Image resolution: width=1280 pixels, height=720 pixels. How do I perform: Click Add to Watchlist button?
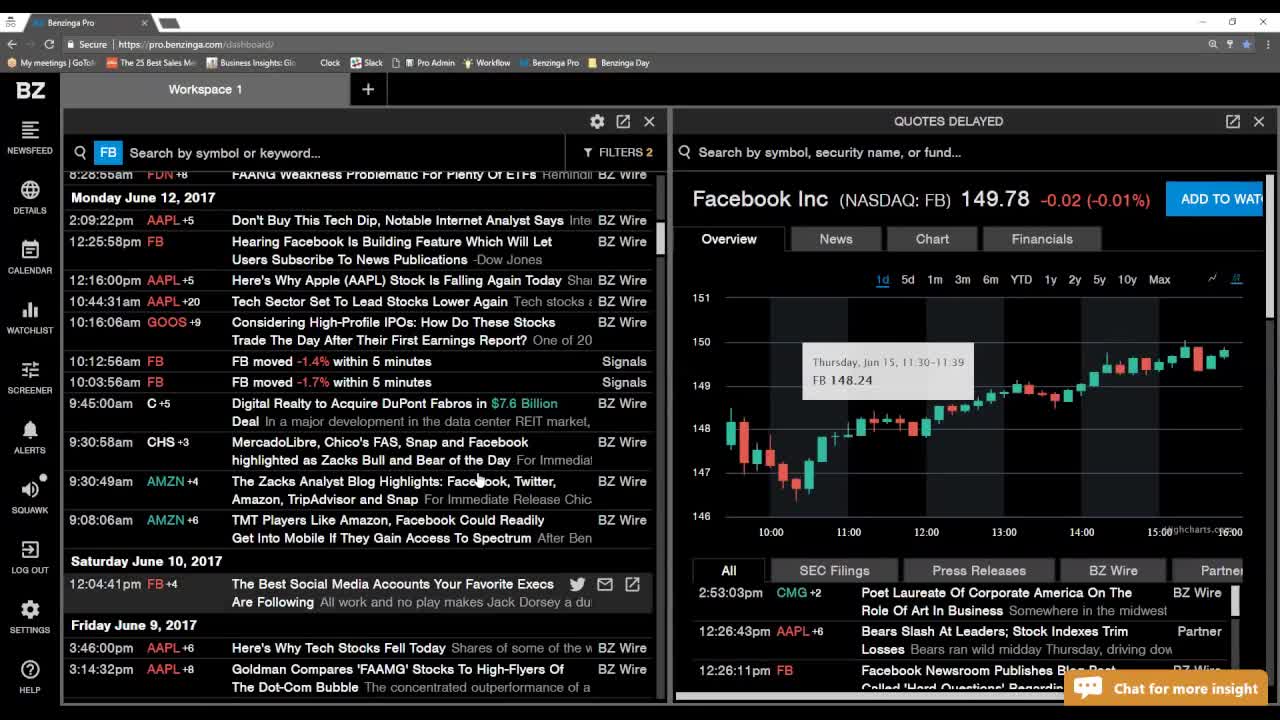(1215, 199)
